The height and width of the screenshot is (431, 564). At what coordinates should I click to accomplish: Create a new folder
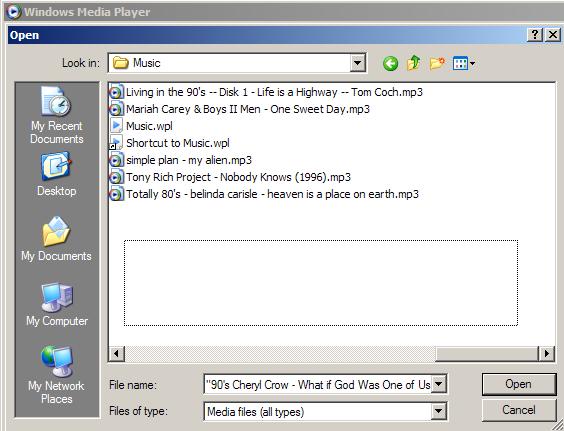(437, 63)
